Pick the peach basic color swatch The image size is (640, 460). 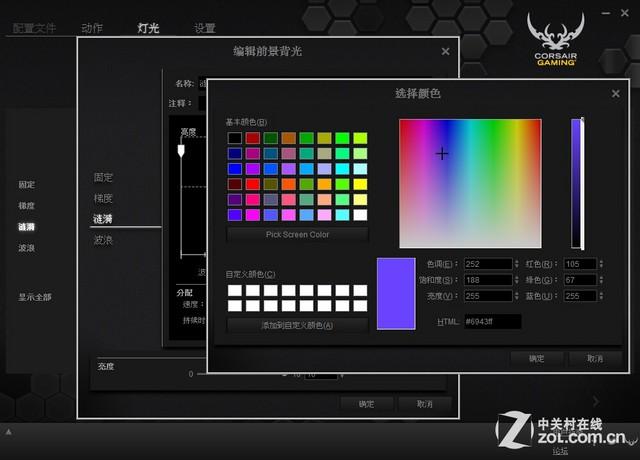pos(324,200)
